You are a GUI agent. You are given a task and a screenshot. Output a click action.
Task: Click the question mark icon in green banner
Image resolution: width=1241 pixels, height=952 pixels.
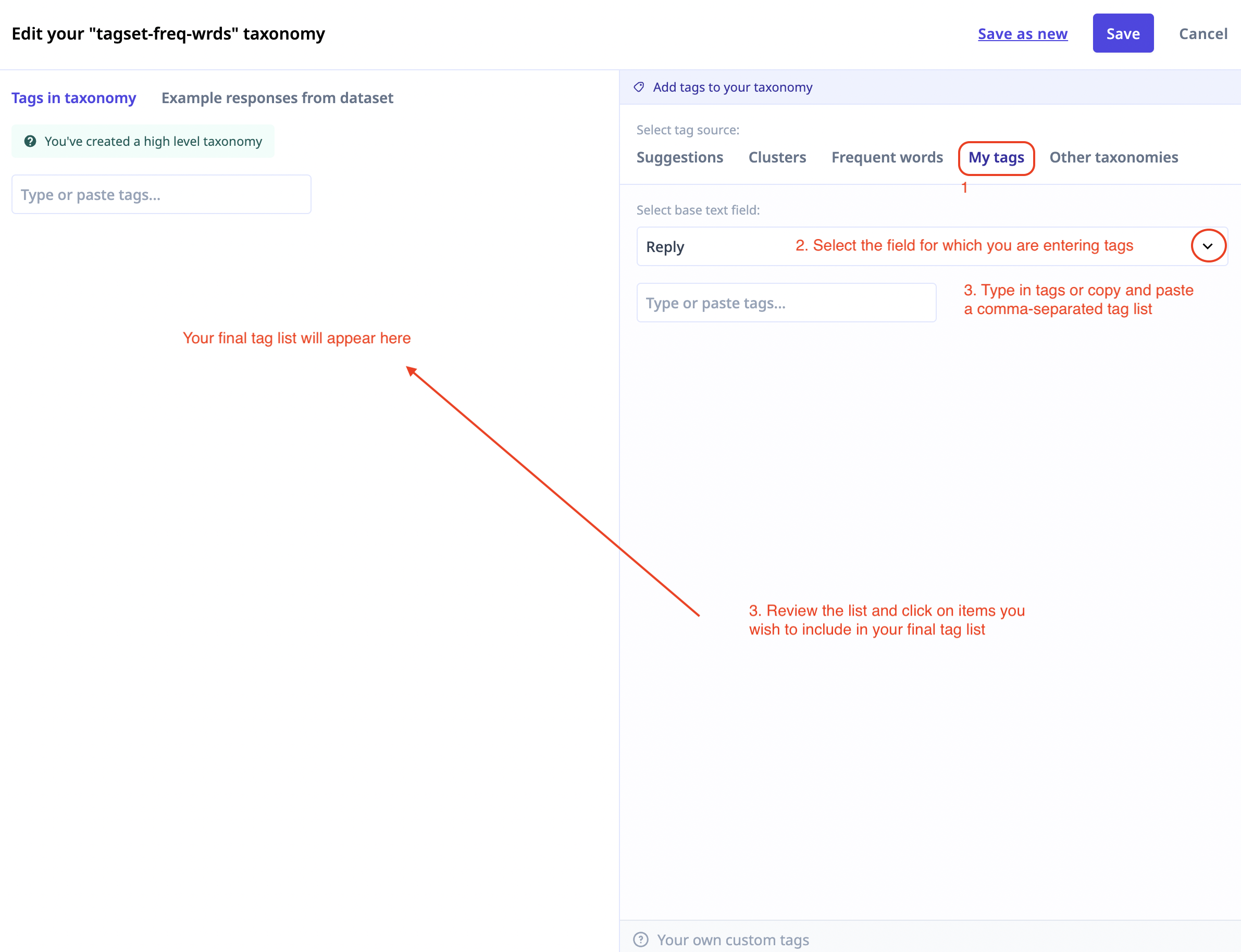coord(30,141)
